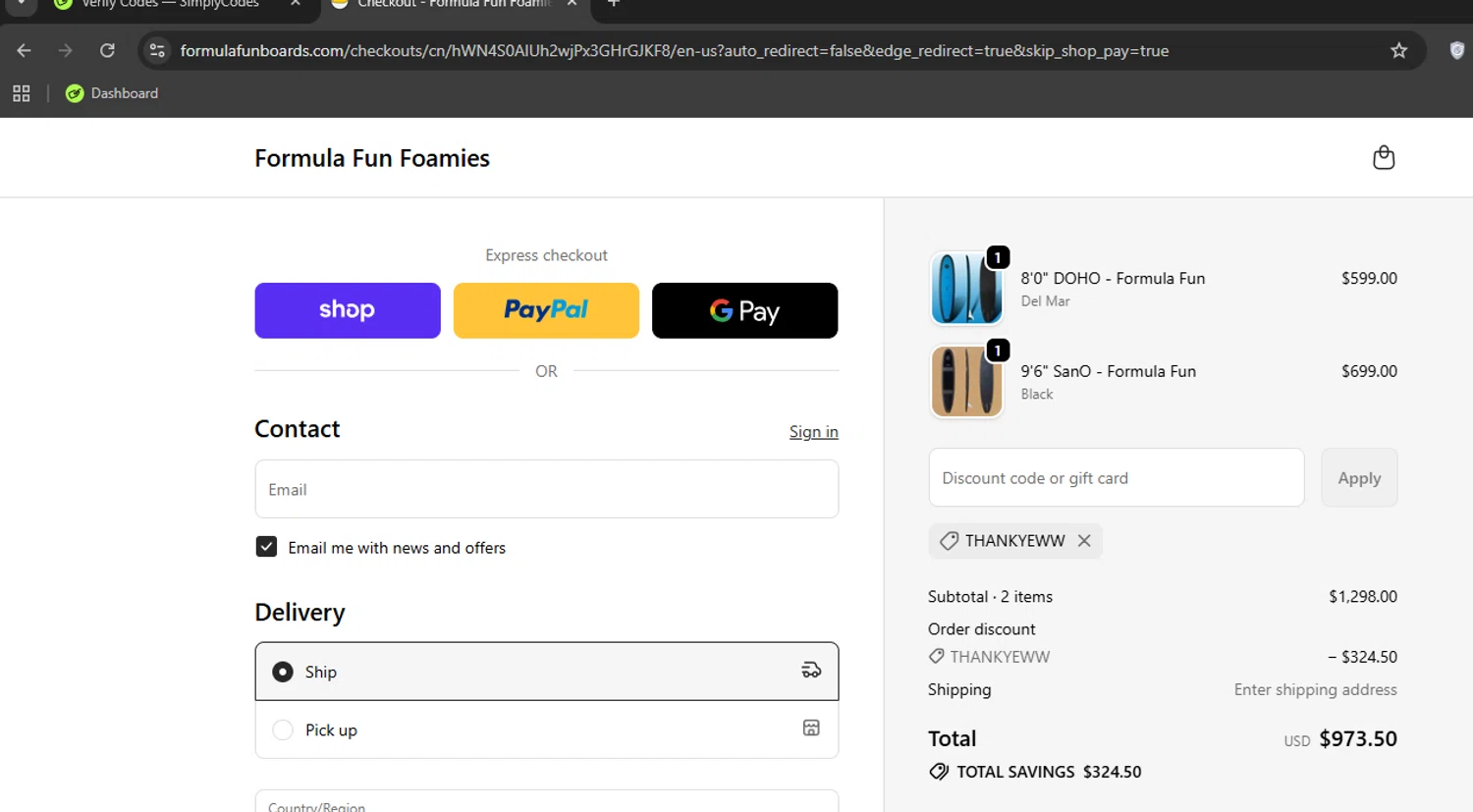Uncheck Email me with news and offers
The height and width of the screenshot is (812, 1473).
266,547
